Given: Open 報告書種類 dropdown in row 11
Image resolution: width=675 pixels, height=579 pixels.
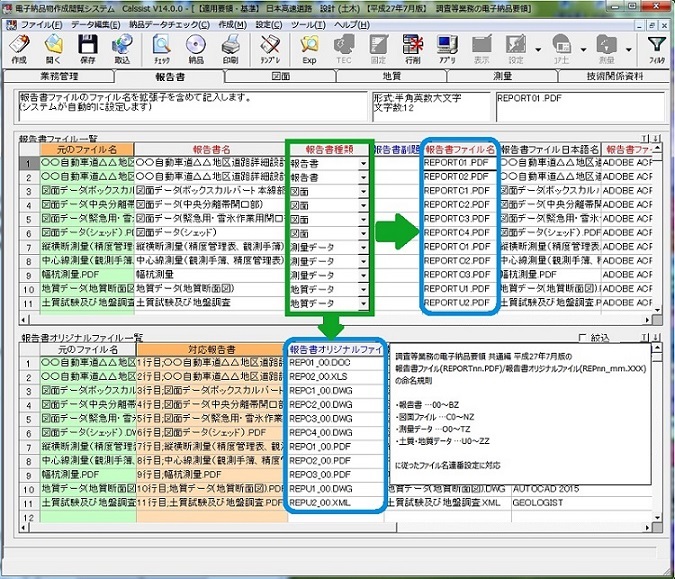Looking at the screenshot, I should 362,302.
